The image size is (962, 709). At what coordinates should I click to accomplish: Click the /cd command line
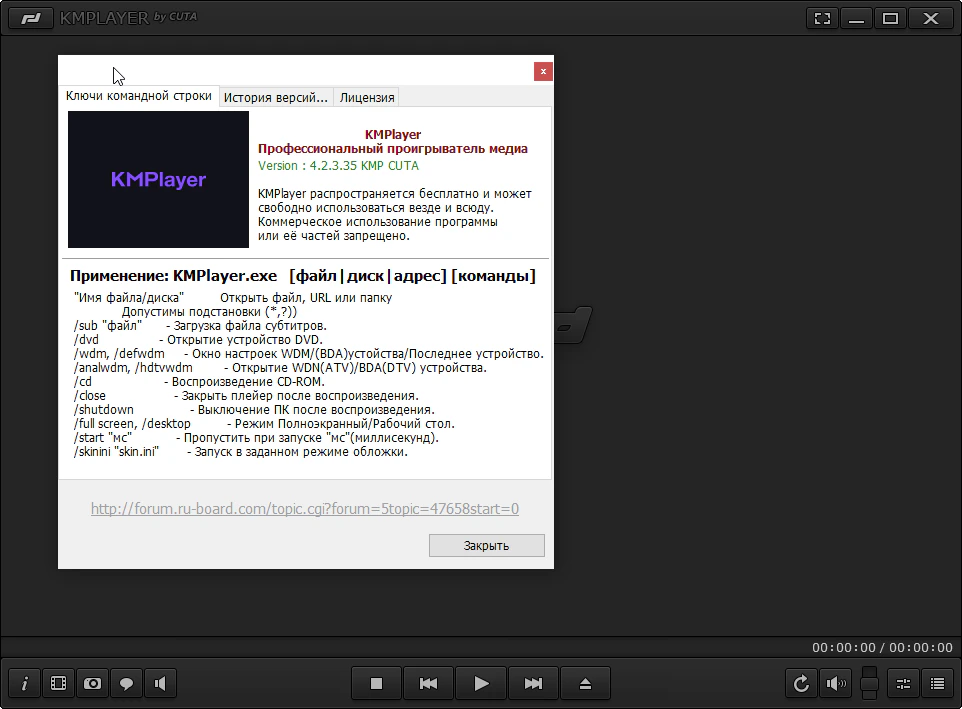pyautogui.click(x=199, y=381)
